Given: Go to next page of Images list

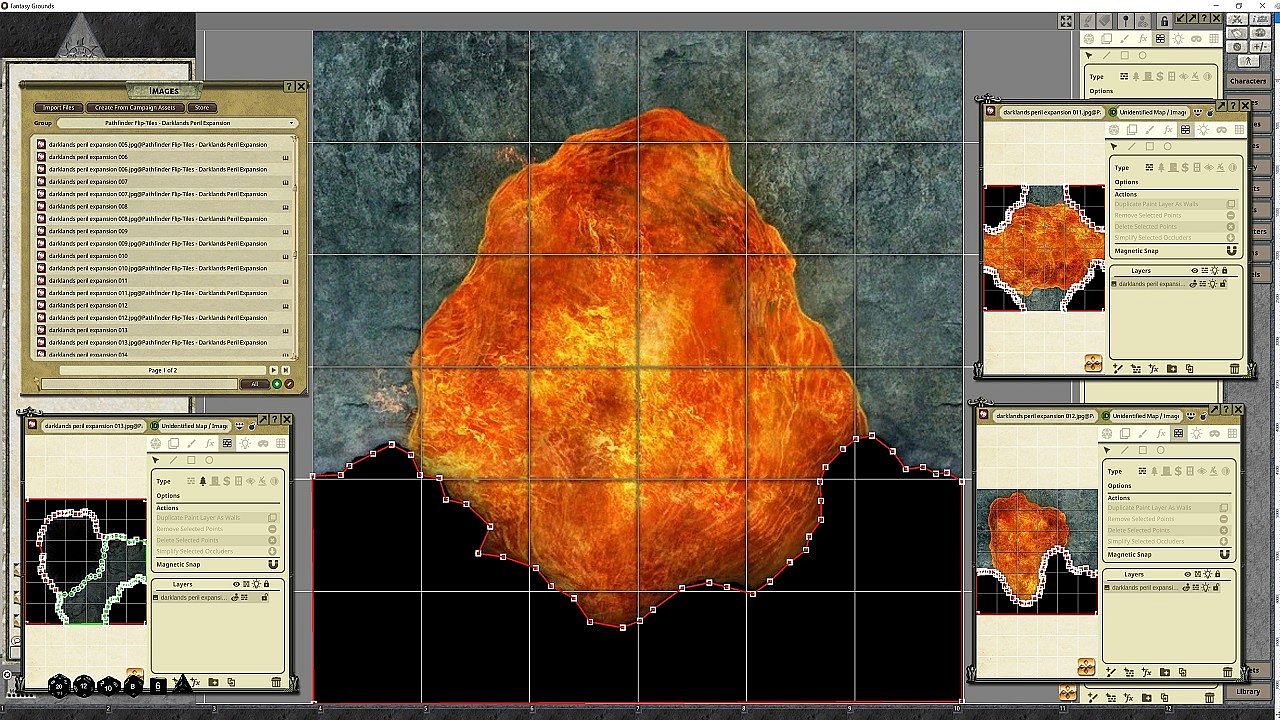Looking at the screenshot, I should click(x=274, y=370).
